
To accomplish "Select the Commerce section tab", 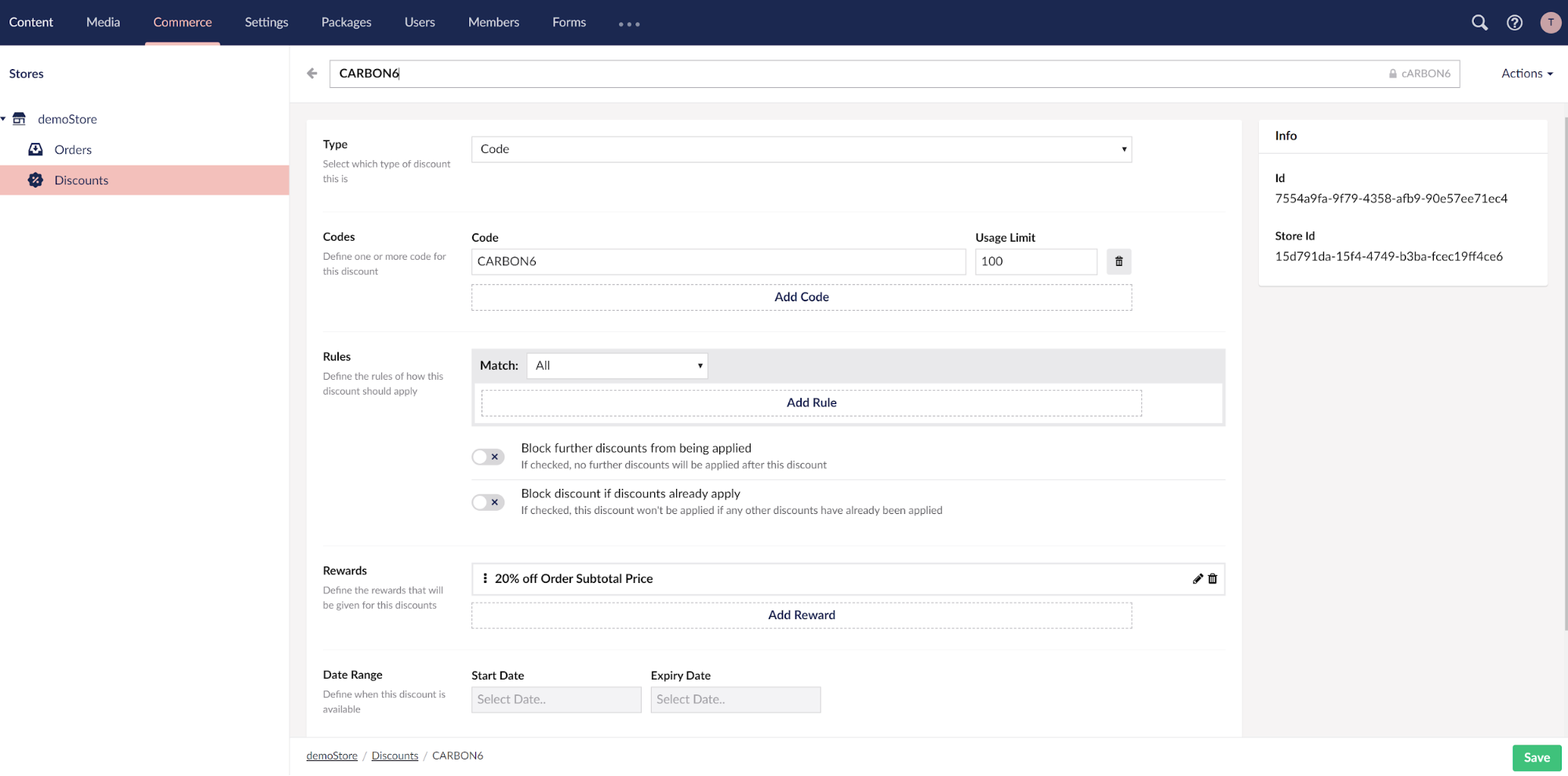I will [182, 22].
